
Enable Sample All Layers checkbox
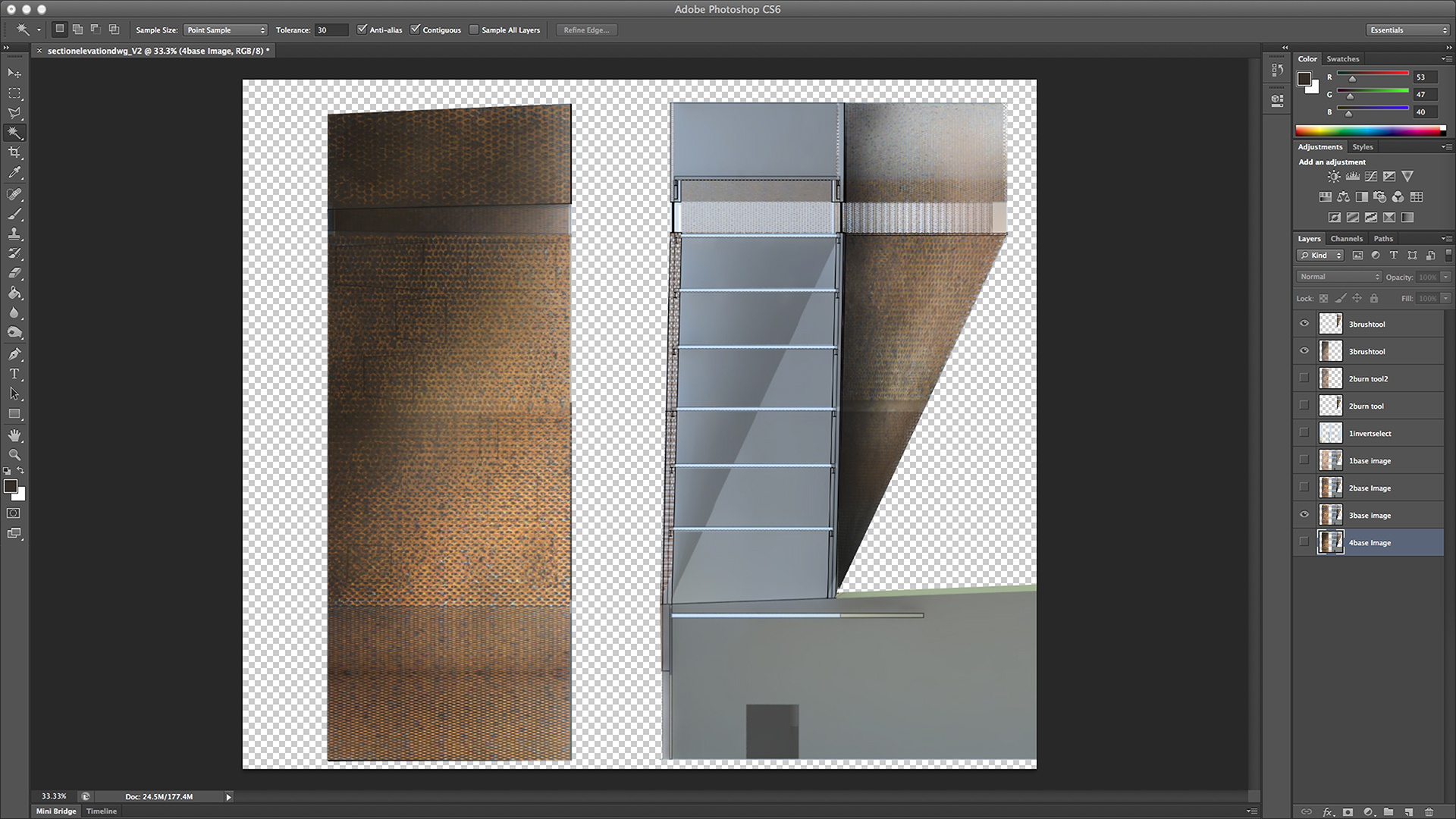pyautogui.click(x=474, y=30)
